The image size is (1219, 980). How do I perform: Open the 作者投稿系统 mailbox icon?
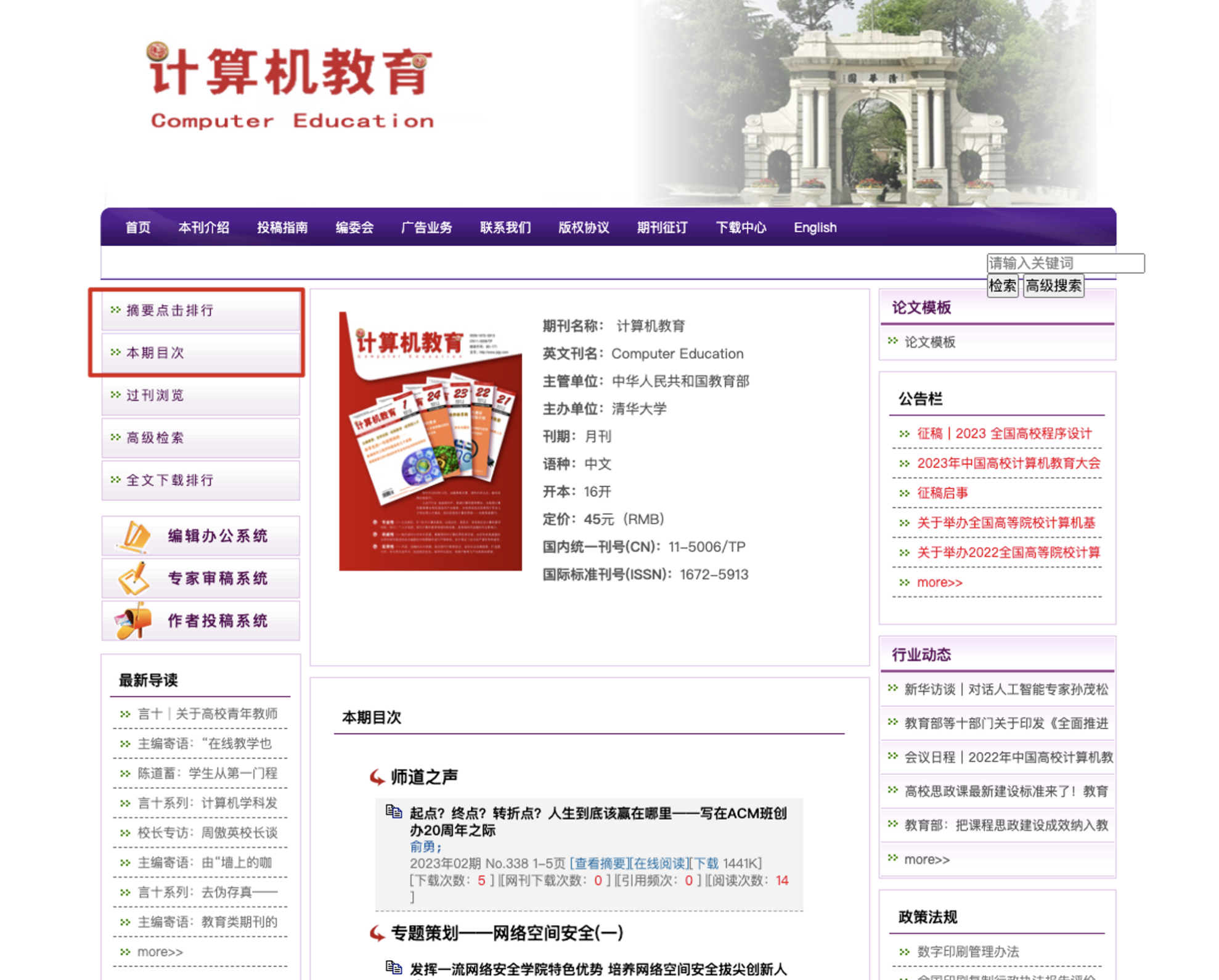(x=133, y=621)
